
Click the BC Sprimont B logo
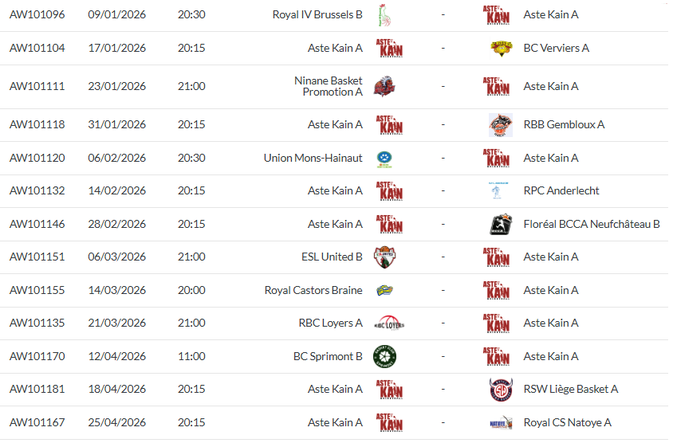(384, 356)
